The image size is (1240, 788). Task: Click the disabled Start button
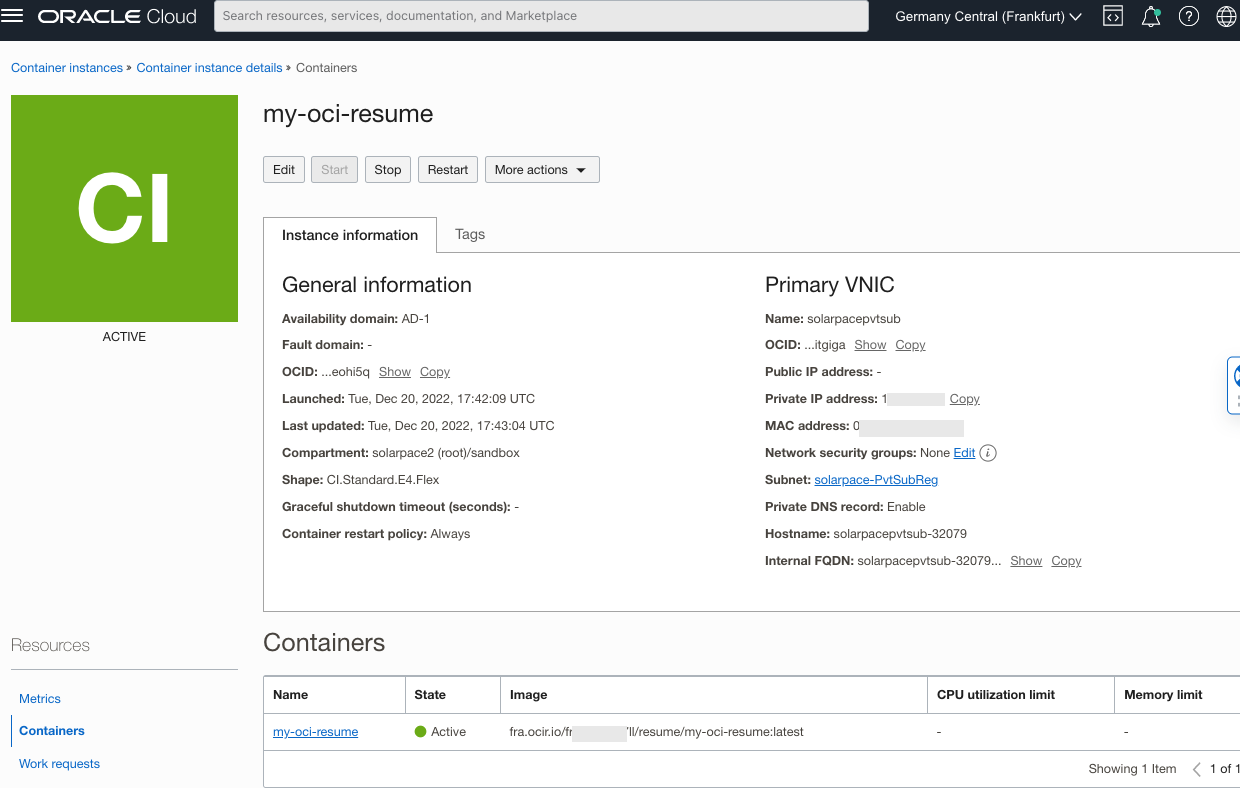pyautogui.click(x=335, y=170)
